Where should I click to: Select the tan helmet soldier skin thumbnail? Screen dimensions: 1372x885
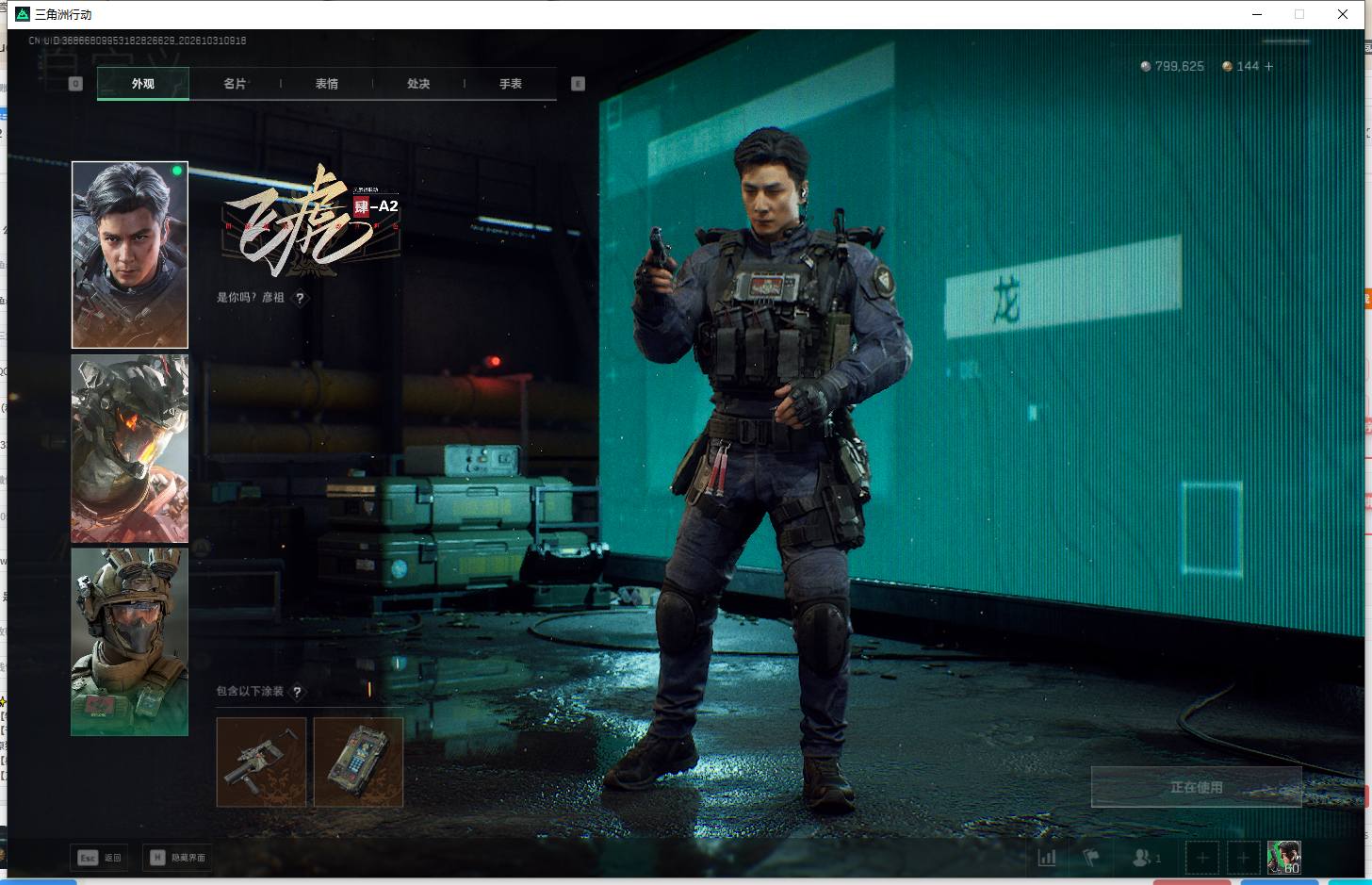[x=130, y=642]
